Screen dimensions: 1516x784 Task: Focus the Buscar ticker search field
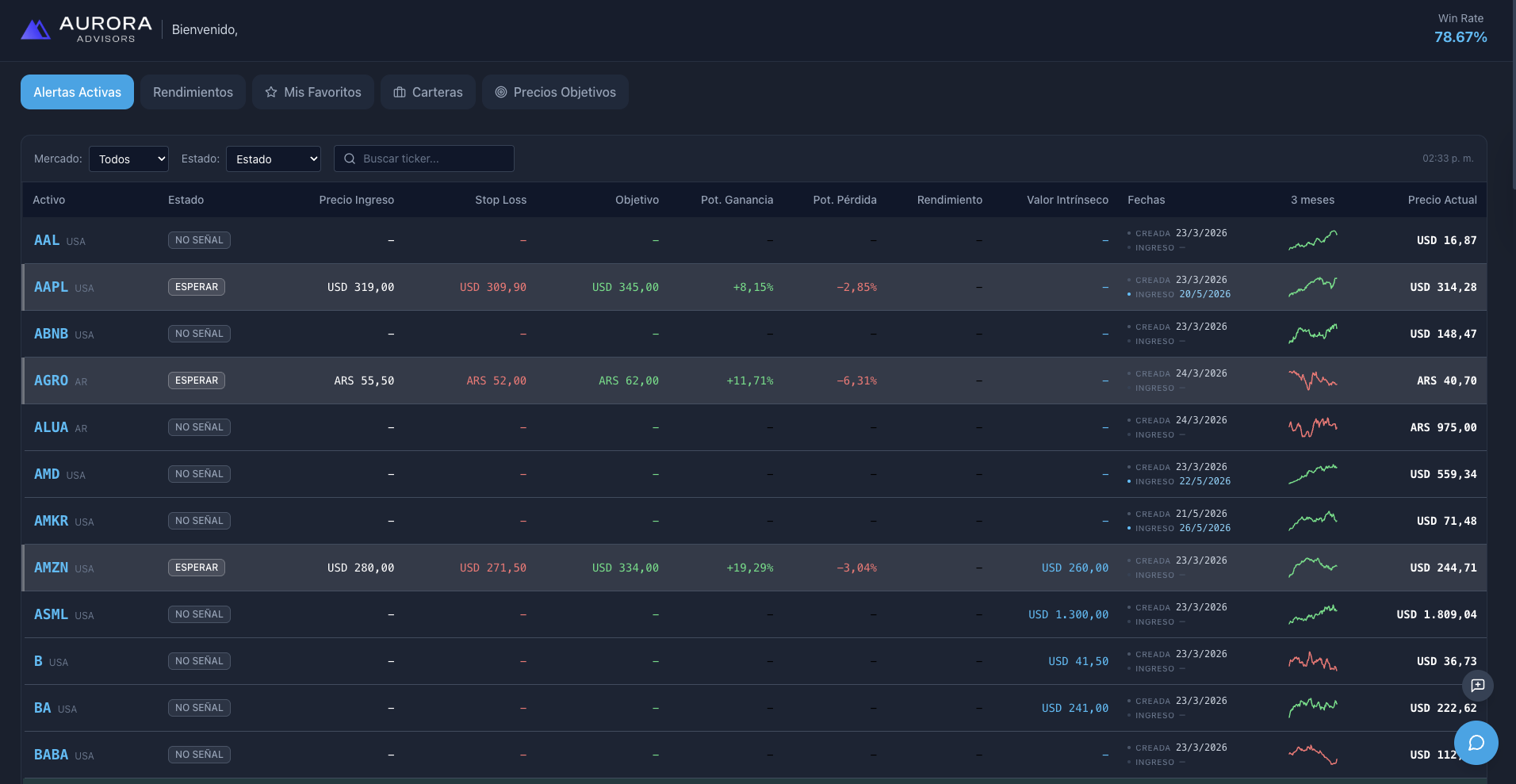tap(424, 159)
